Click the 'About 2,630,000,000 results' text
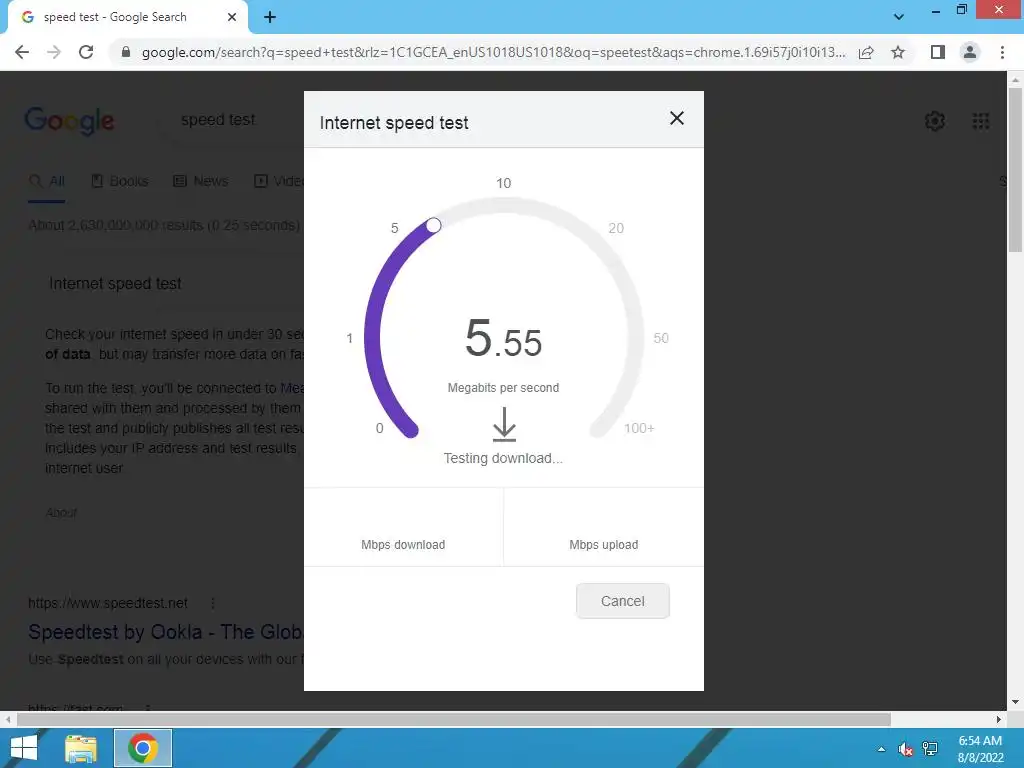This screenshot has height=768, width=1024. pyautogui.click(x=164, y=225)
